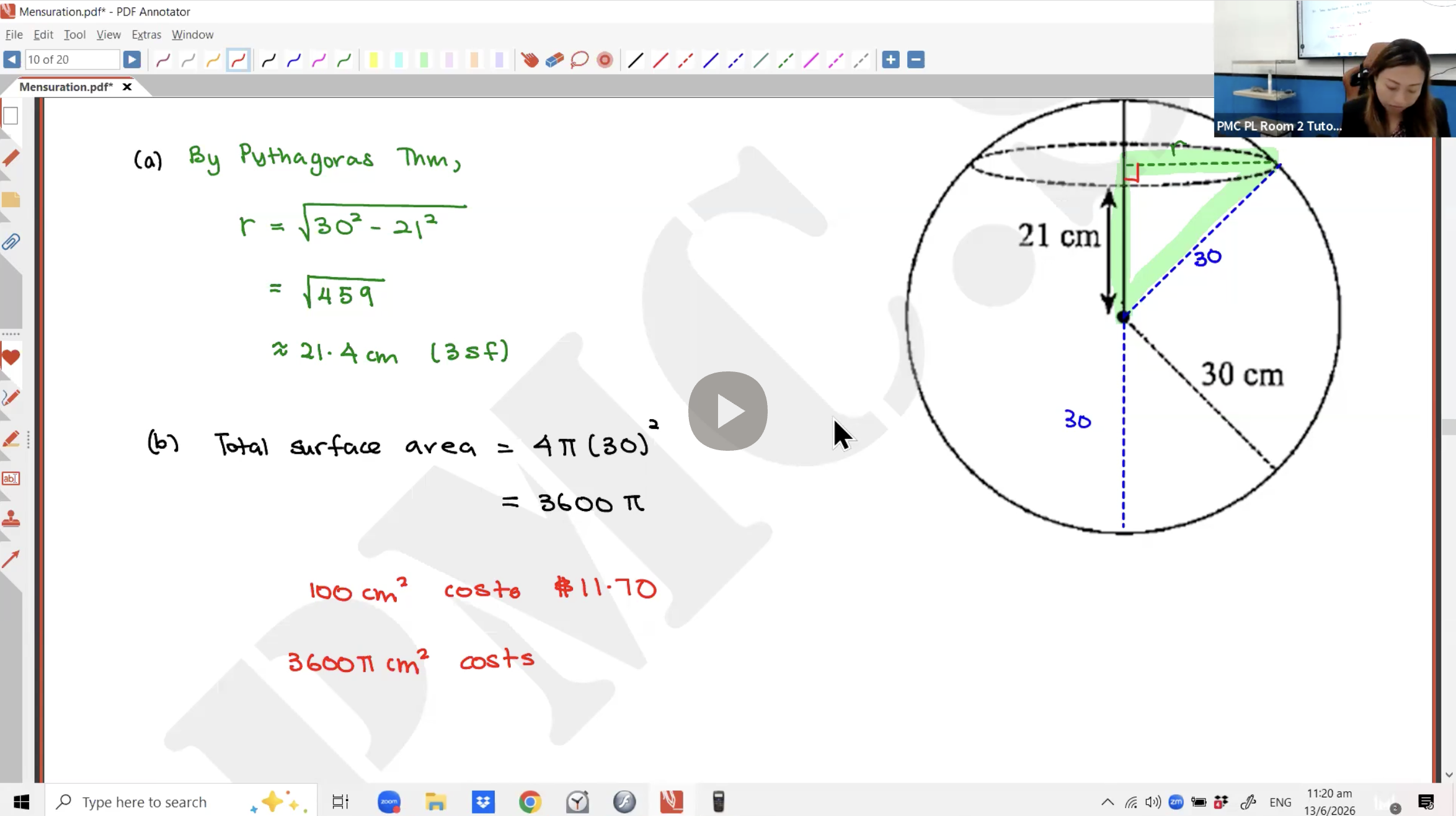Open the View menu
This screenshot has height=816, width=1456.
[109, 35]
